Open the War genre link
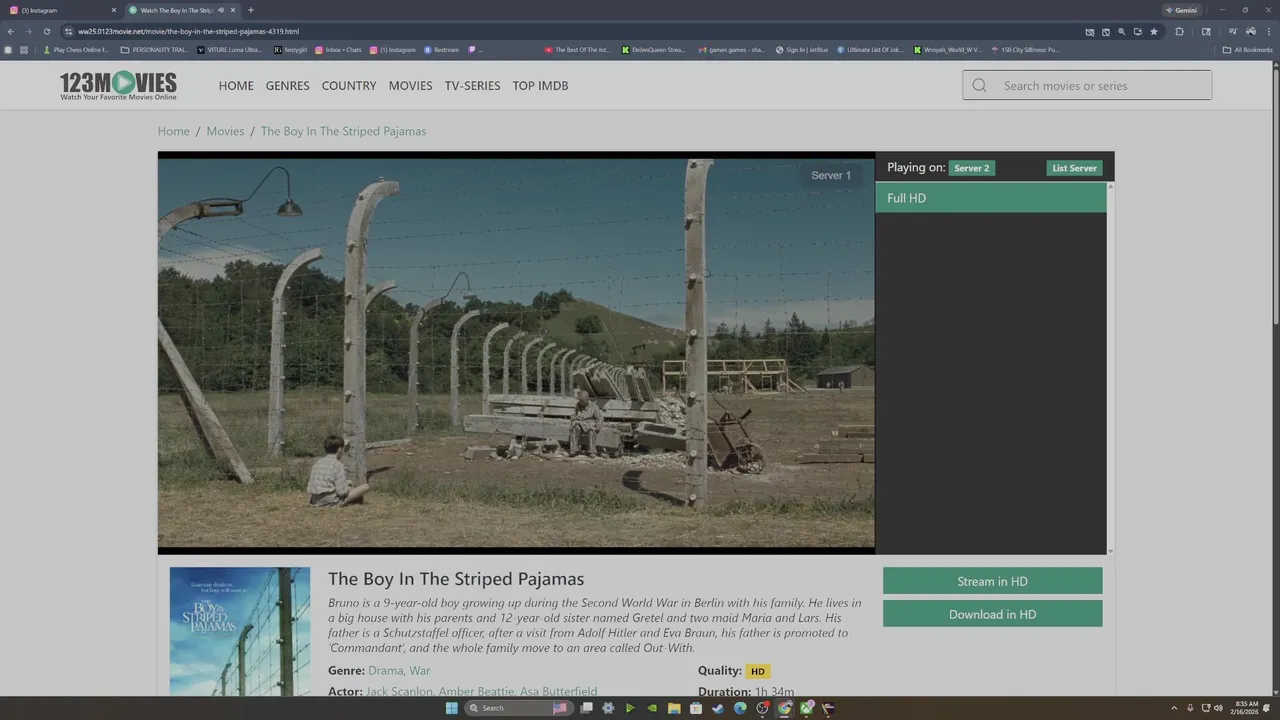Viewport: 1280px width, 720px height. (420, 671)
